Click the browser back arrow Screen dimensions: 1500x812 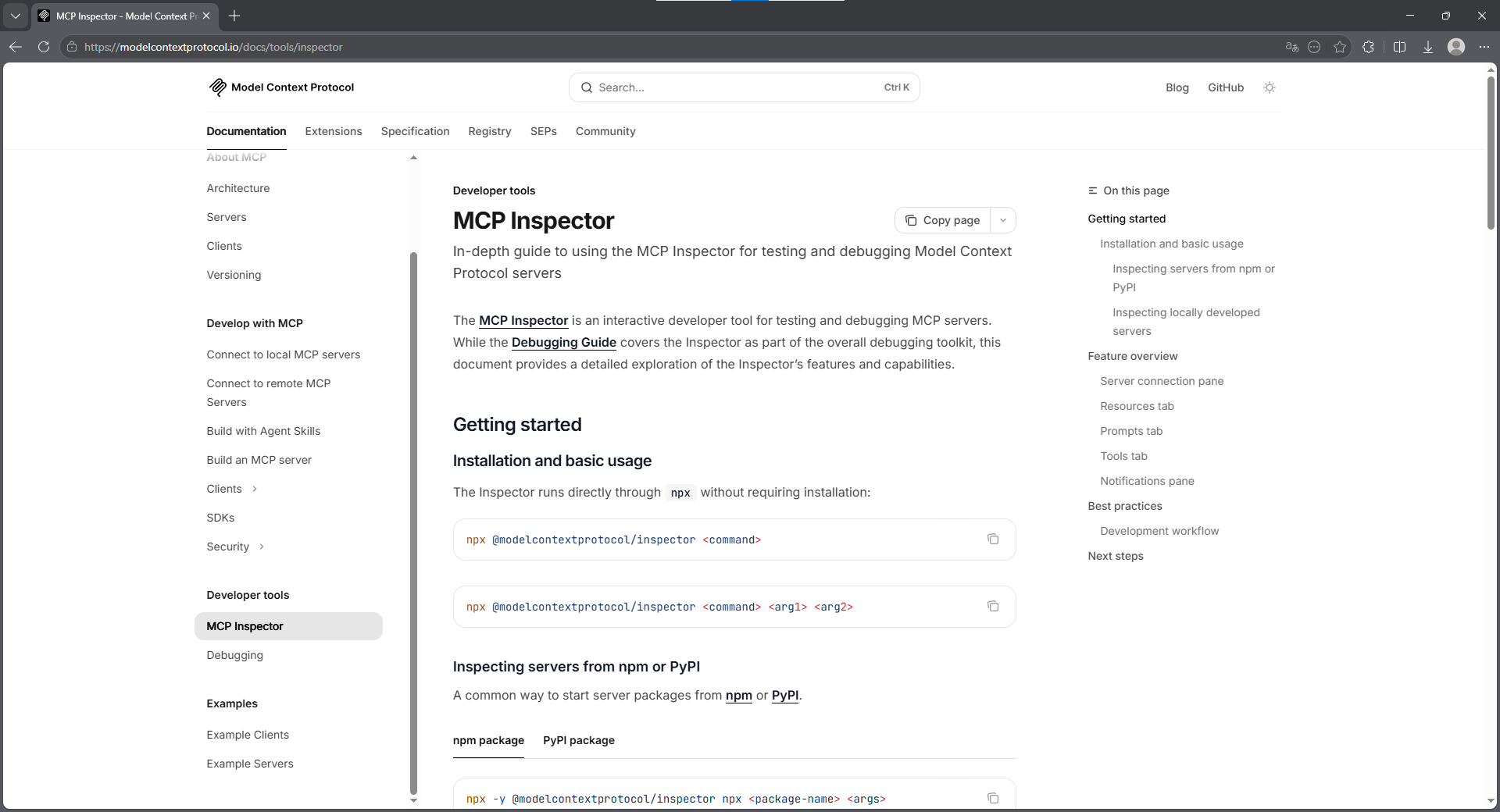(x=16, y=47)
